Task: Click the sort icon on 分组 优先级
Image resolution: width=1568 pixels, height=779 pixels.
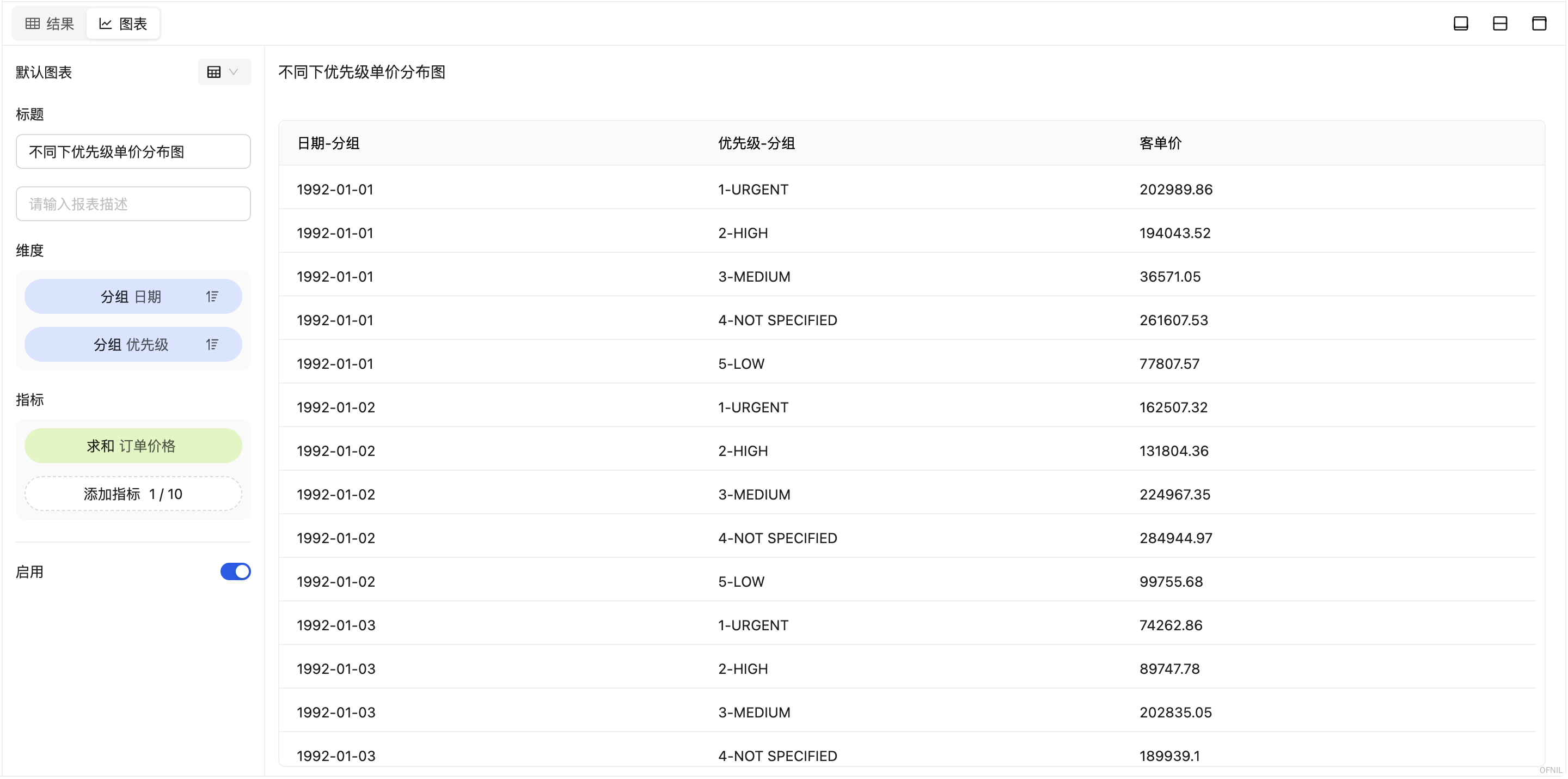Action: (x=212, y=345)
